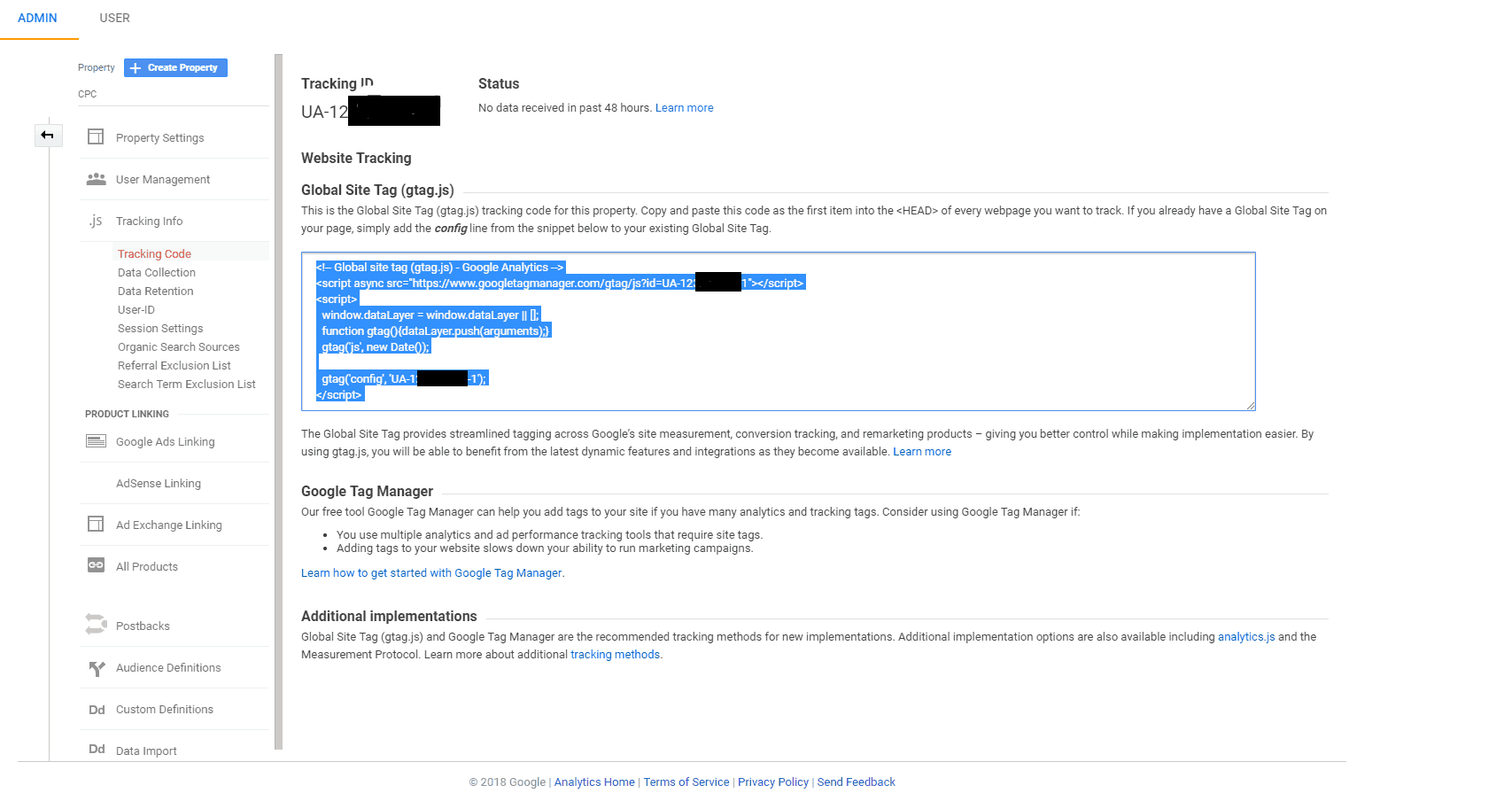Click the Additional implementations heading

389,616
